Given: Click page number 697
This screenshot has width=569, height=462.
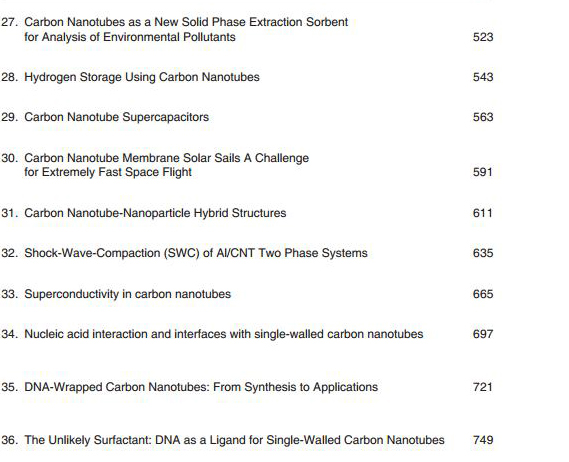Looking at the screenshot, I should click(483, 334).
